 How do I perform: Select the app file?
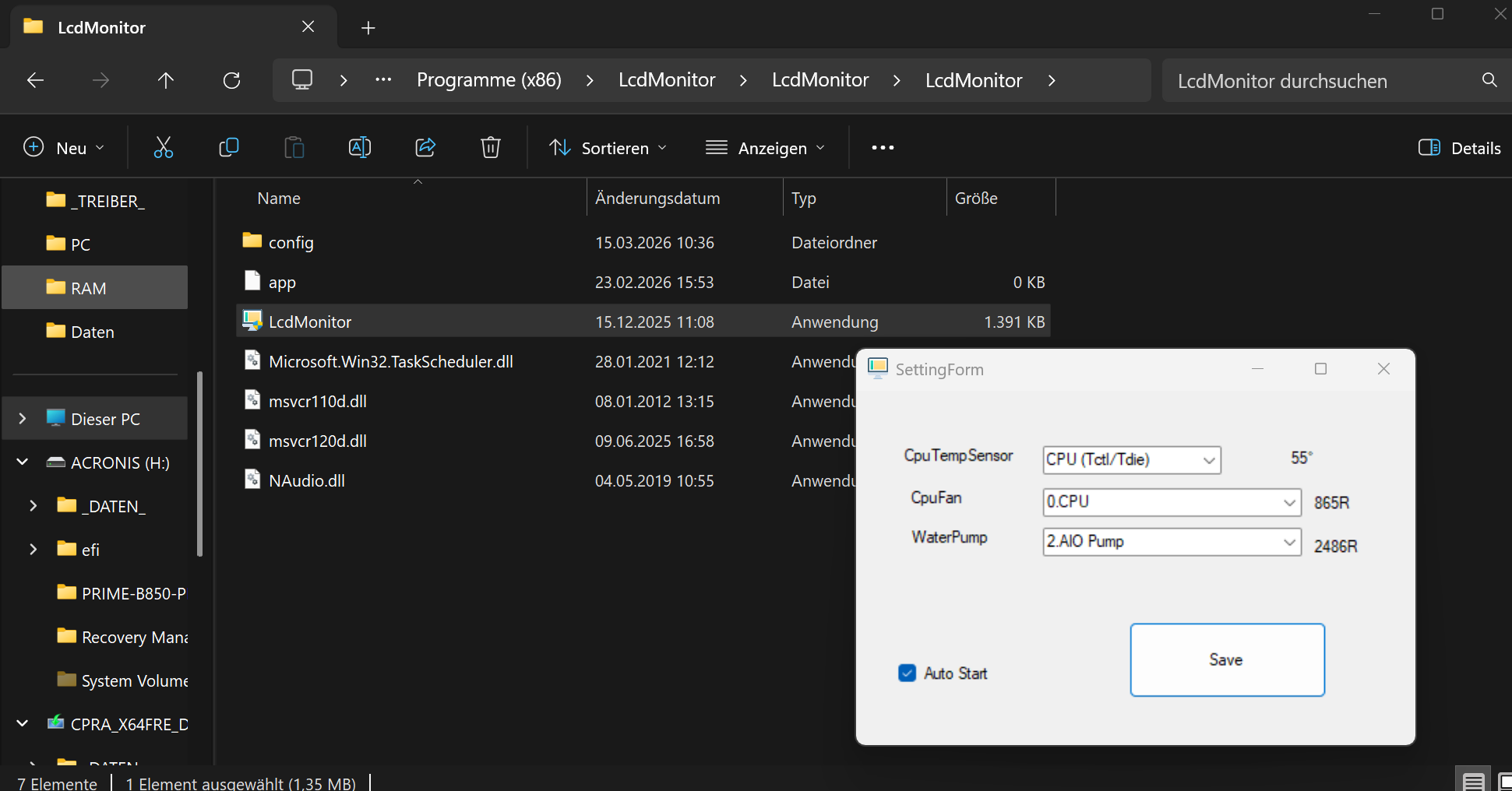[643, 282]
